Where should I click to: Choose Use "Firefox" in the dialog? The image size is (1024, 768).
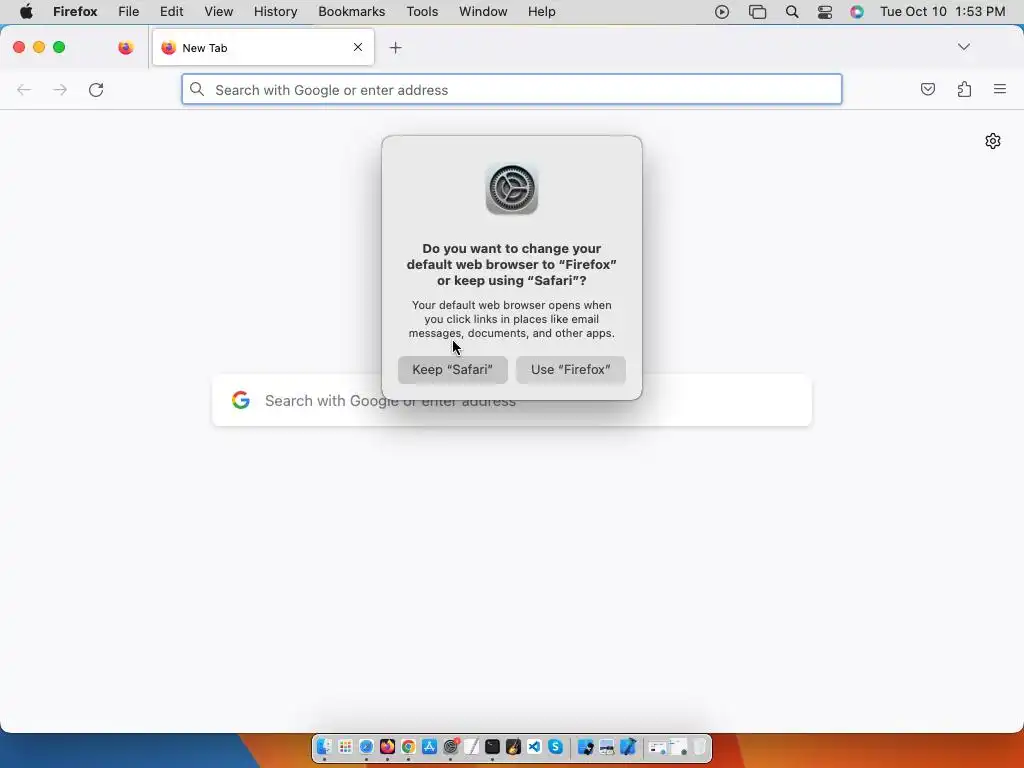click(x=571, y=370)
